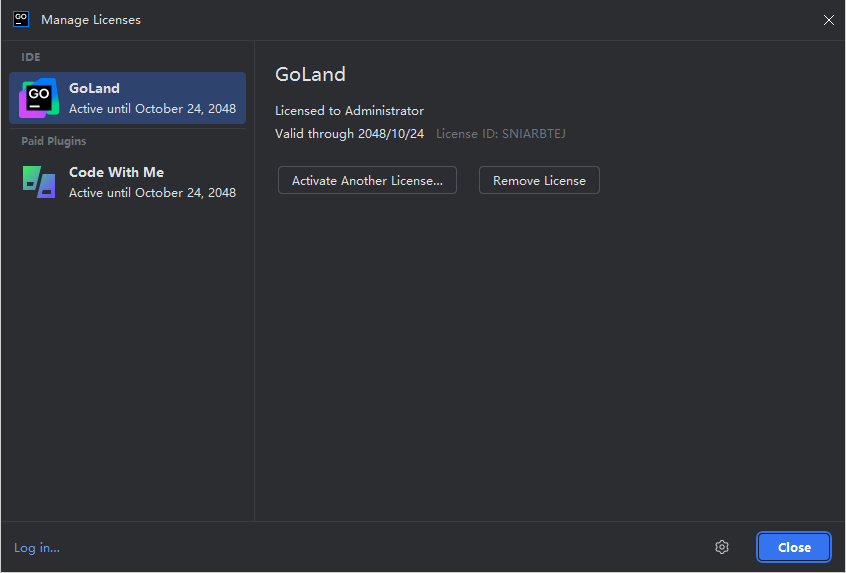Click the Manage Licenses window title
846x573 pixels.
click(91, 20)
